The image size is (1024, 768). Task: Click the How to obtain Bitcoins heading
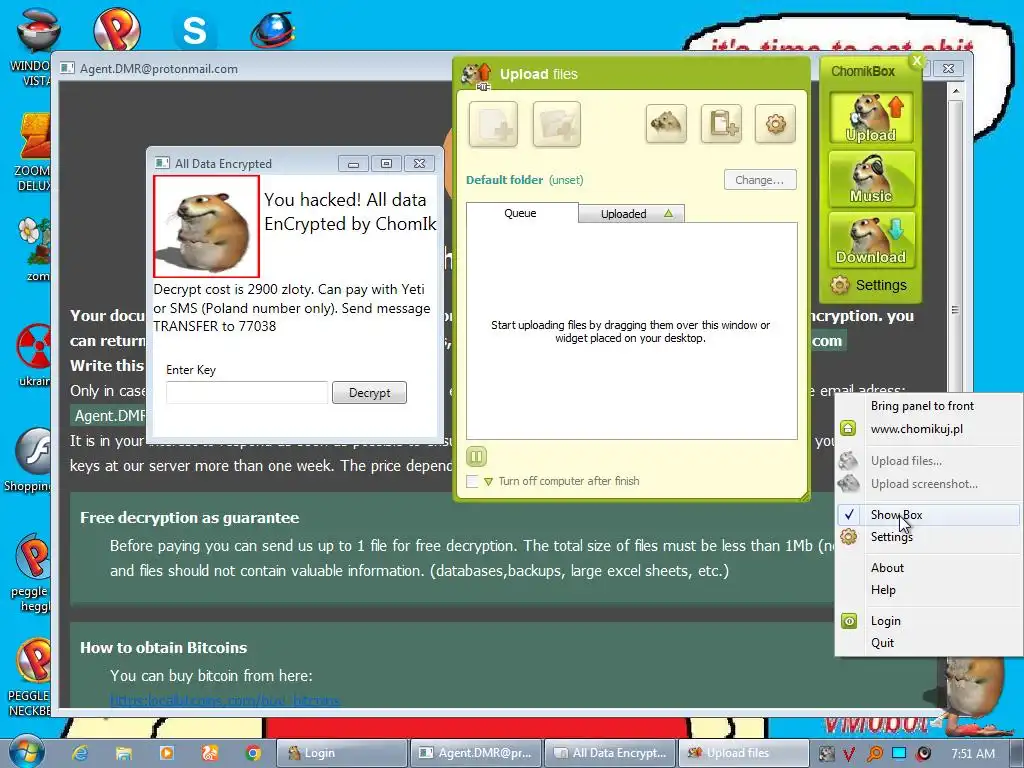point(163,648)
